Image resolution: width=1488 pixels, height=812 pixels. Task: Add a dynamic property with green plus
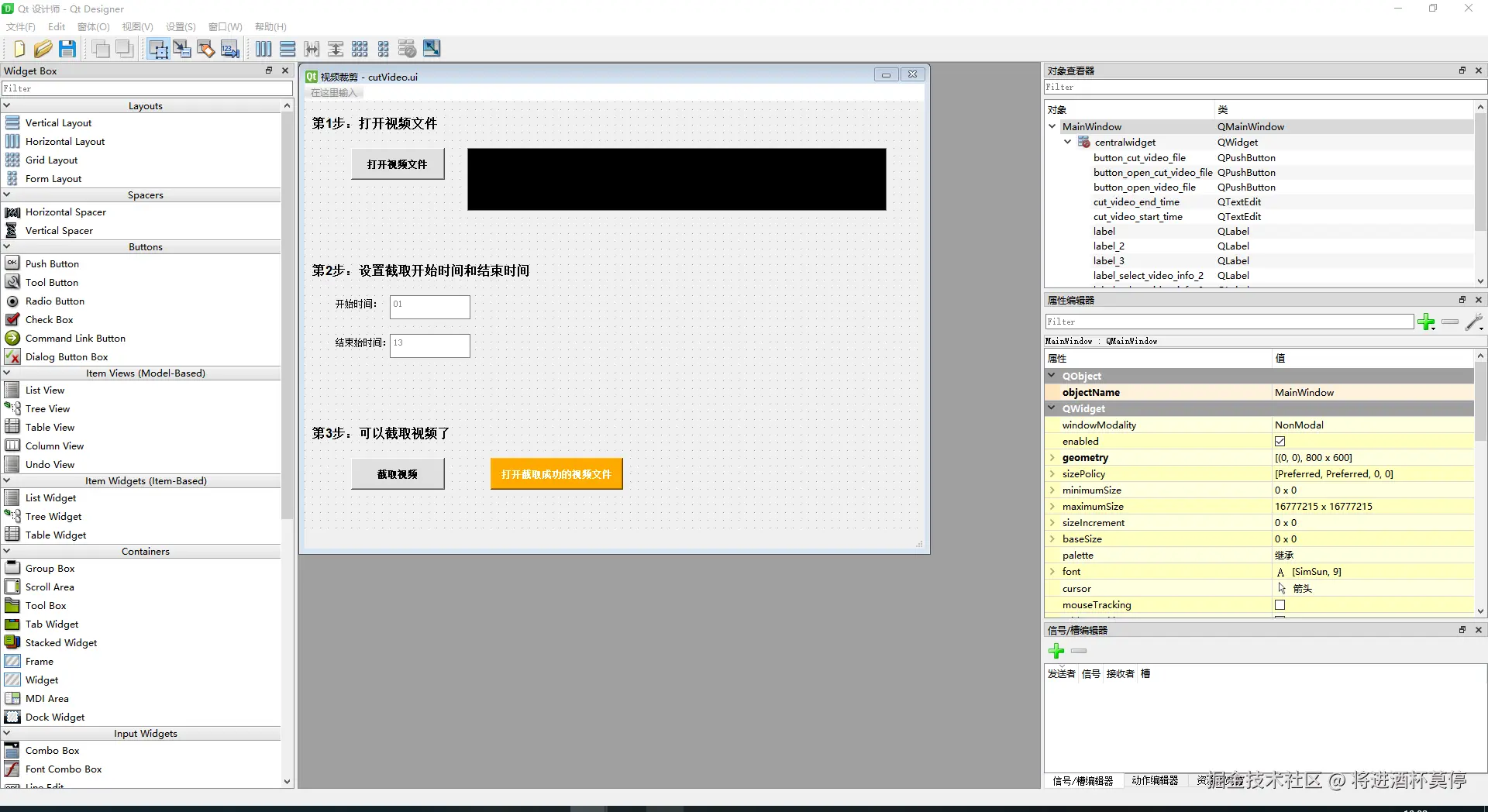(x=1426, y=322)
